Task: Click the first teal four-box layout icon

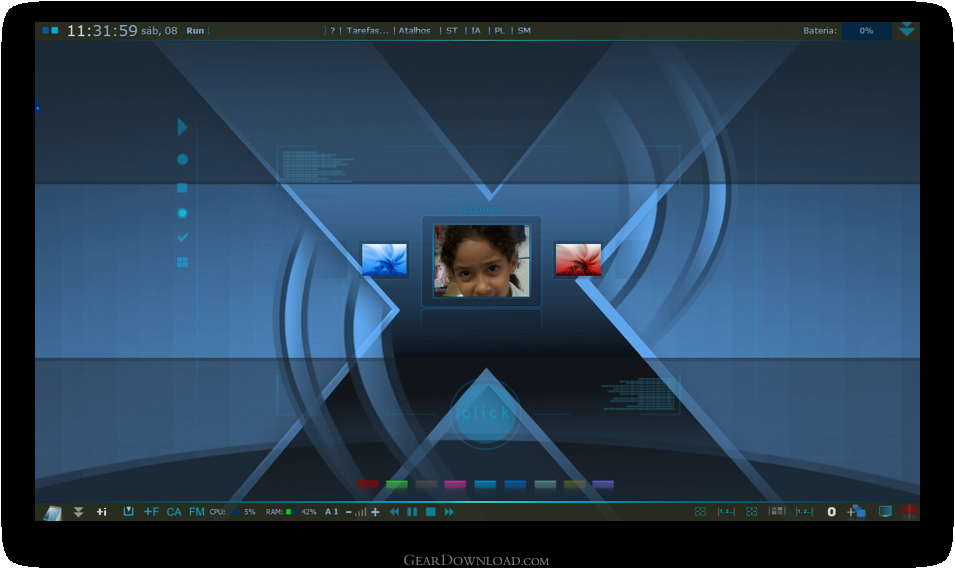Action: point(700,512)
